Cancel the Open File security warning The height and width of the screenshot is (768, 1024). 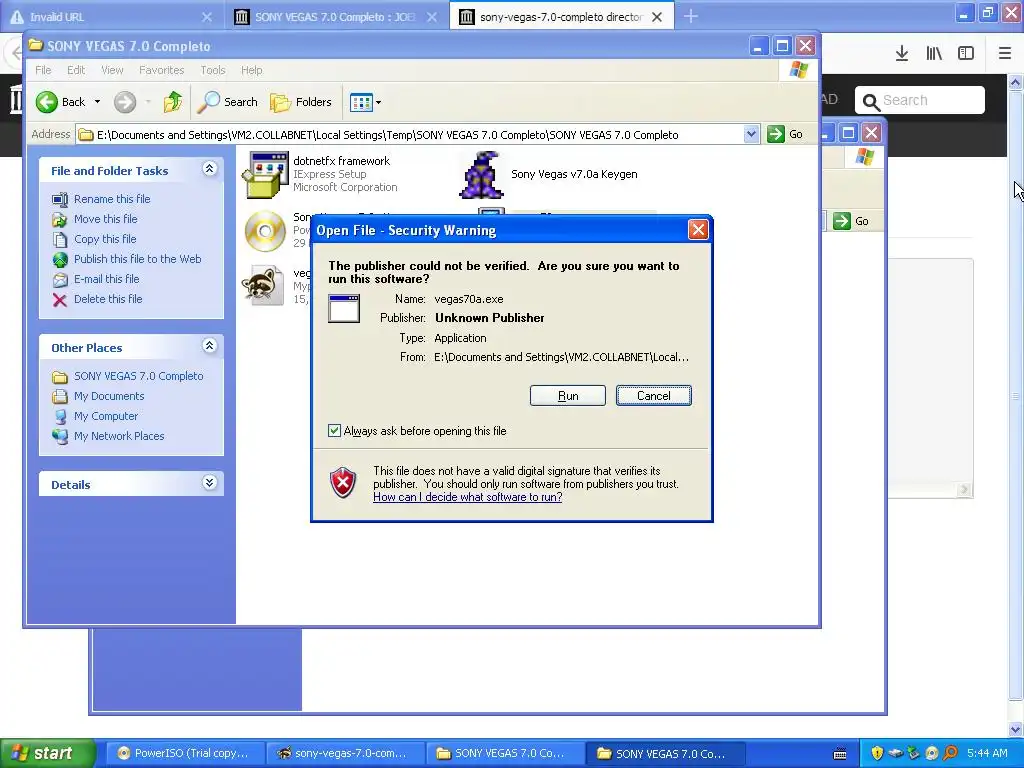653,396
